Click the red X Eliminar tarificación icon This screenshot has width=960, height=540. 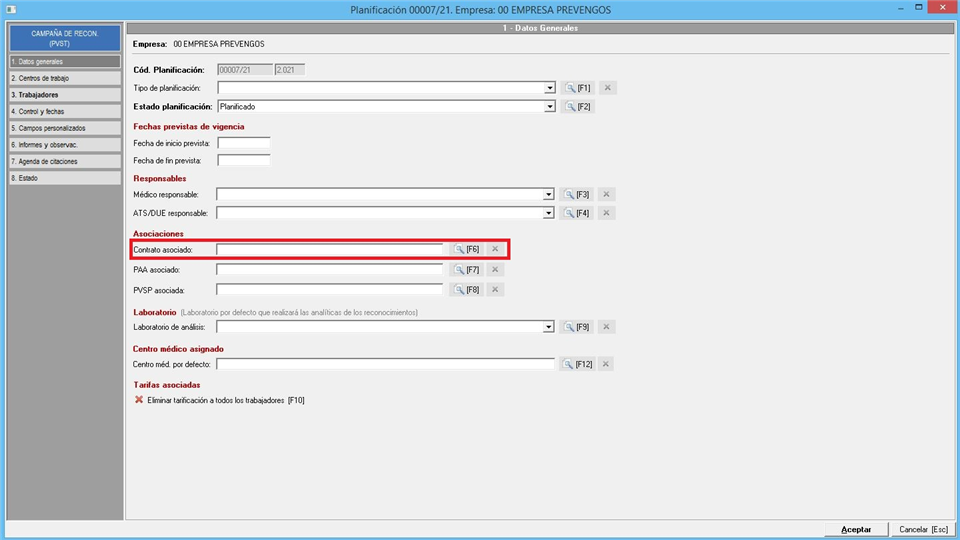[x=139, y=400]
